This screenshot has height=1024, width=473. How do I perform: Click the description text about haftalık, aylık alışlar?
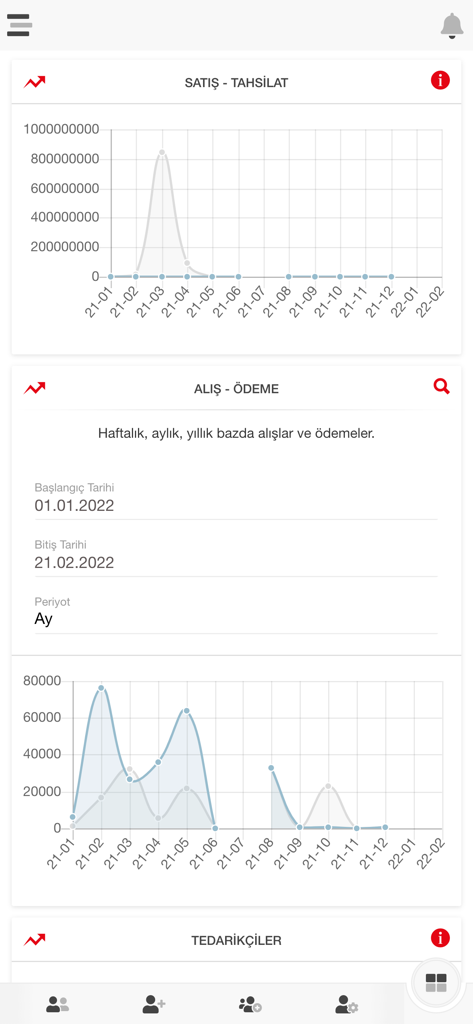coord(236,433)
